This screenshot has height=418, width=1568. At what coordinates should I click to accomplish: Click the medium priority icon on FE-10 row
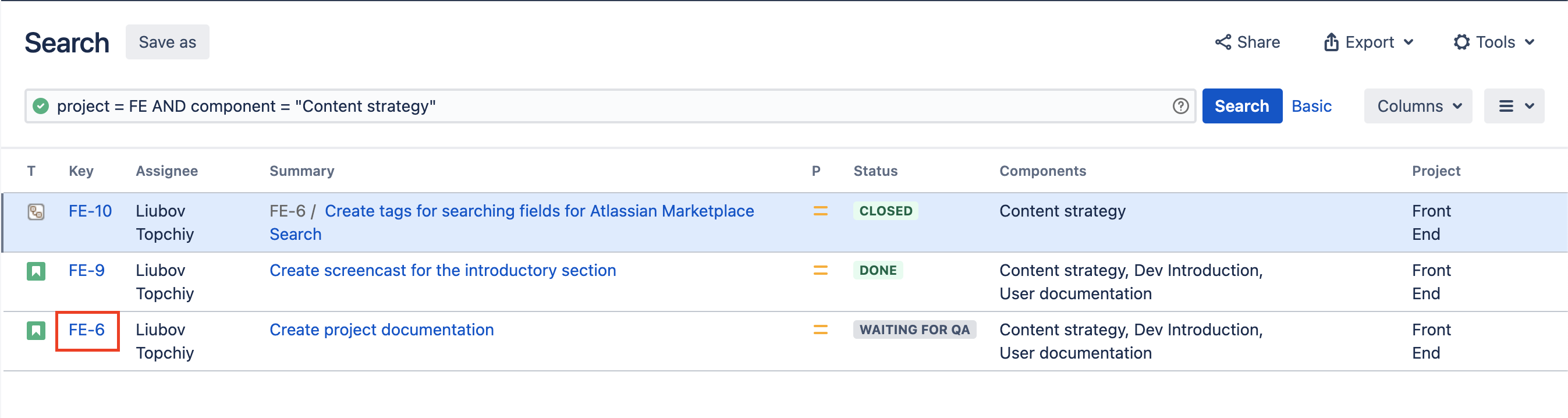click(x=820, y=212)
